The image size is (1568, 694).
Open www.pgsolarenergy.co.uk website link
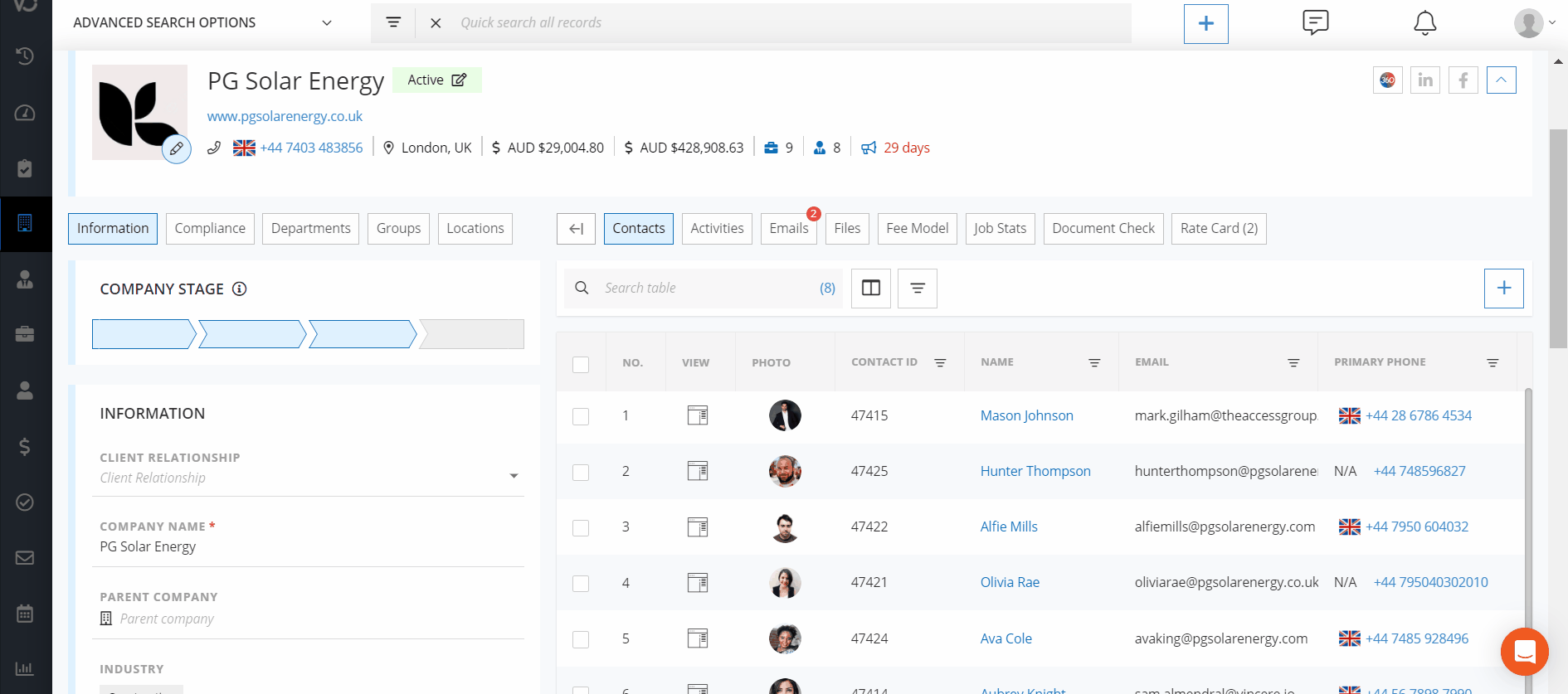click(x=285, y=116)
